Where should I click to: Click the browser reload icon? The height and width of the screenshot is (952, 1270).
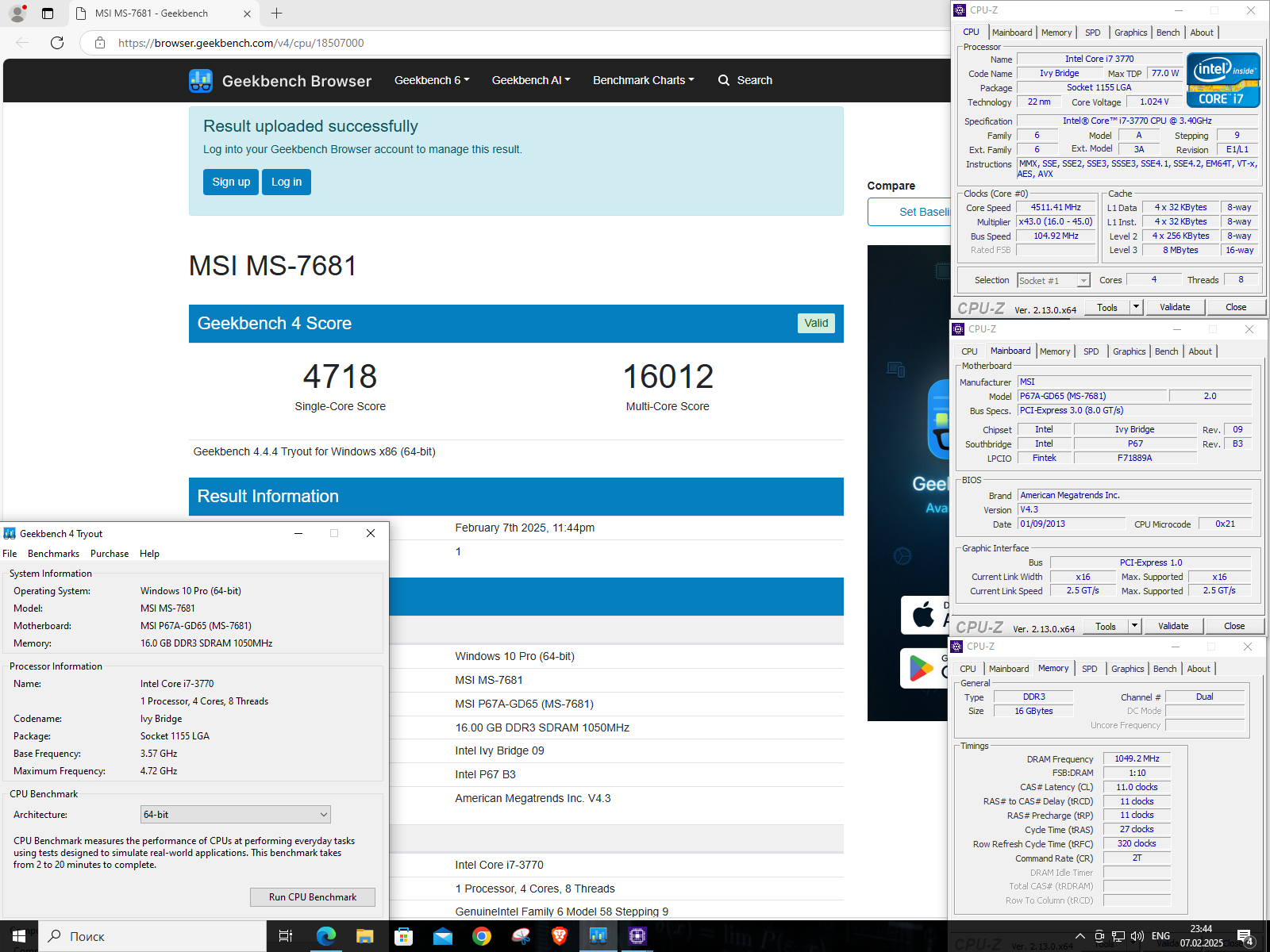tap(57, 43)
